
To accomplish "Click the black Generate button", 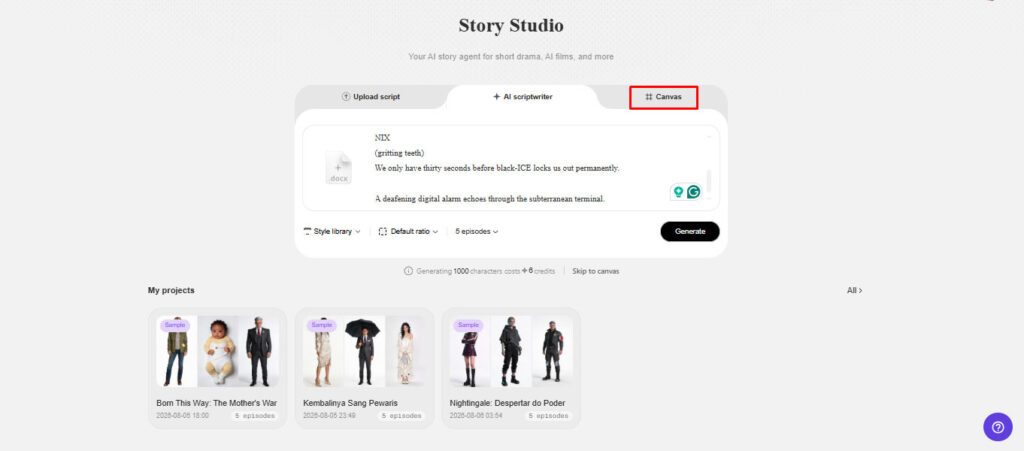I will [690, 231].
